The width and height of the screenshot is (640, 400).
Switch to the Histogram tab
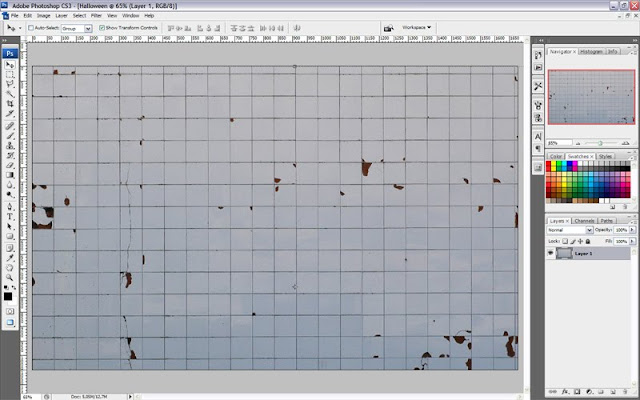pos(591,51)
